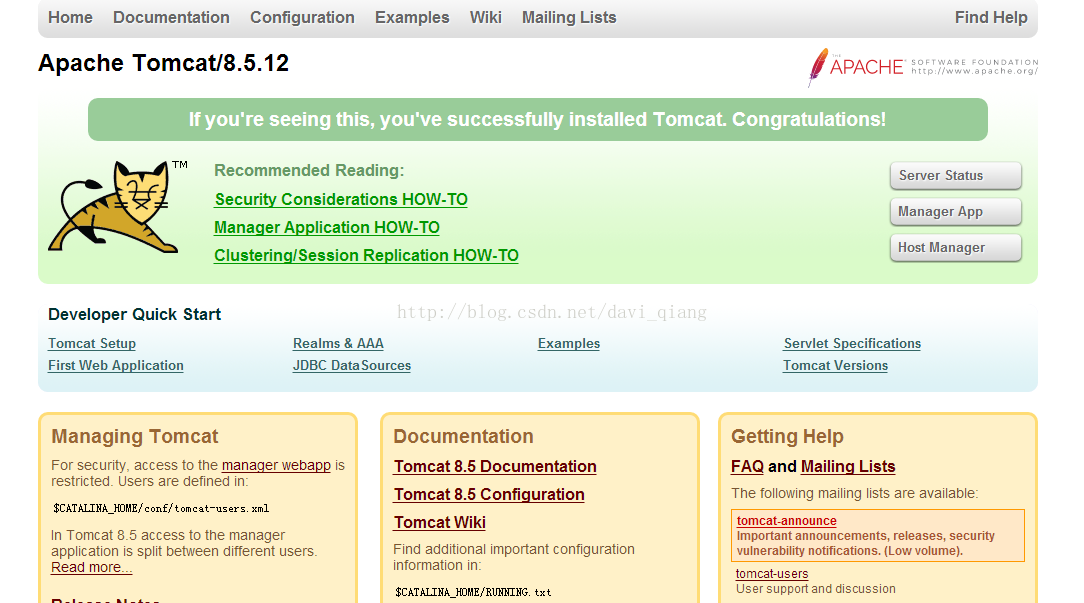The image size is (1084, 603).
Task: Click the Tomcat cat mascot image
Action: [x=118, y=206]
